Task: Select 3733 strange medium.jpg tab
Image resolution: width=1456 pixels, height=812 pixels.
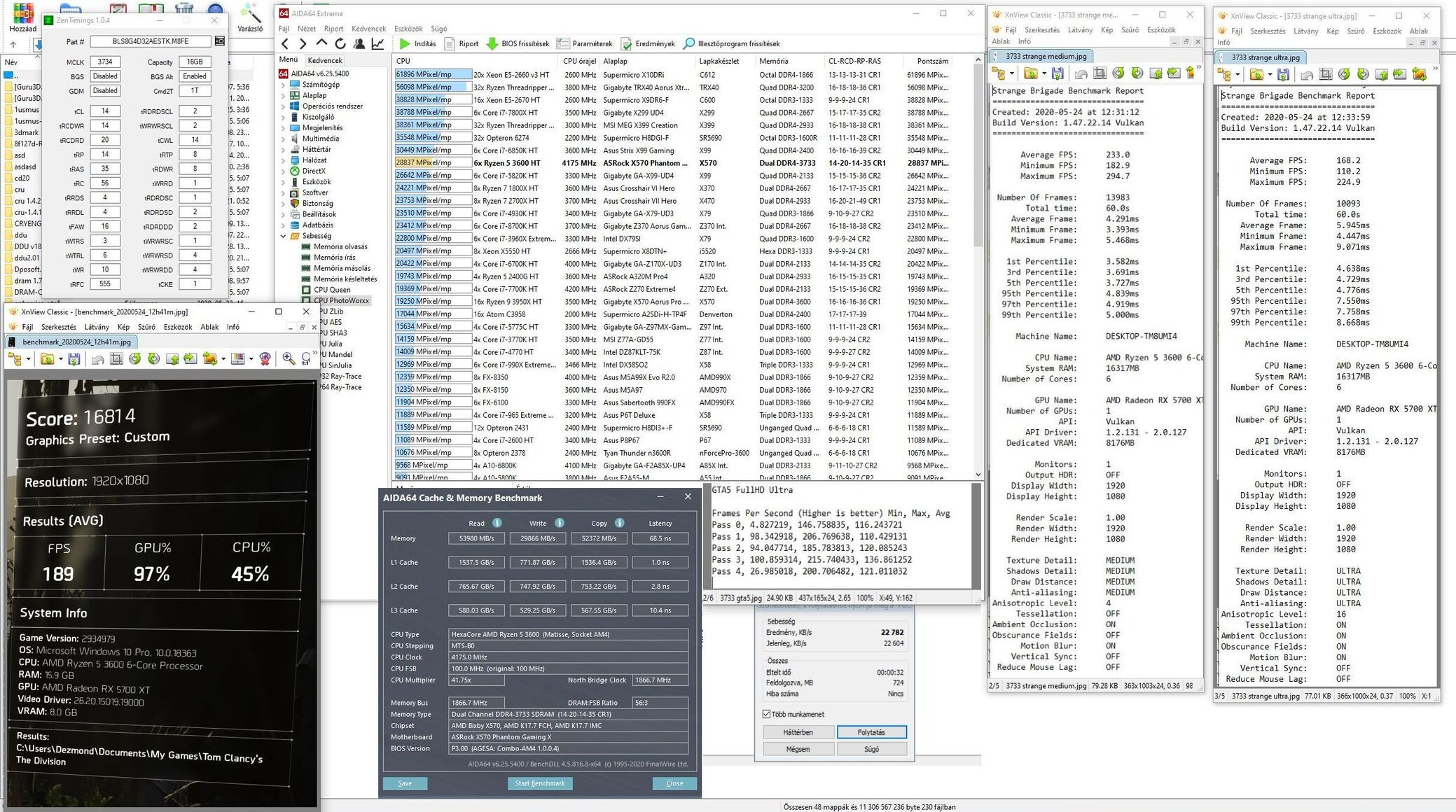Action: point(1041,56)
